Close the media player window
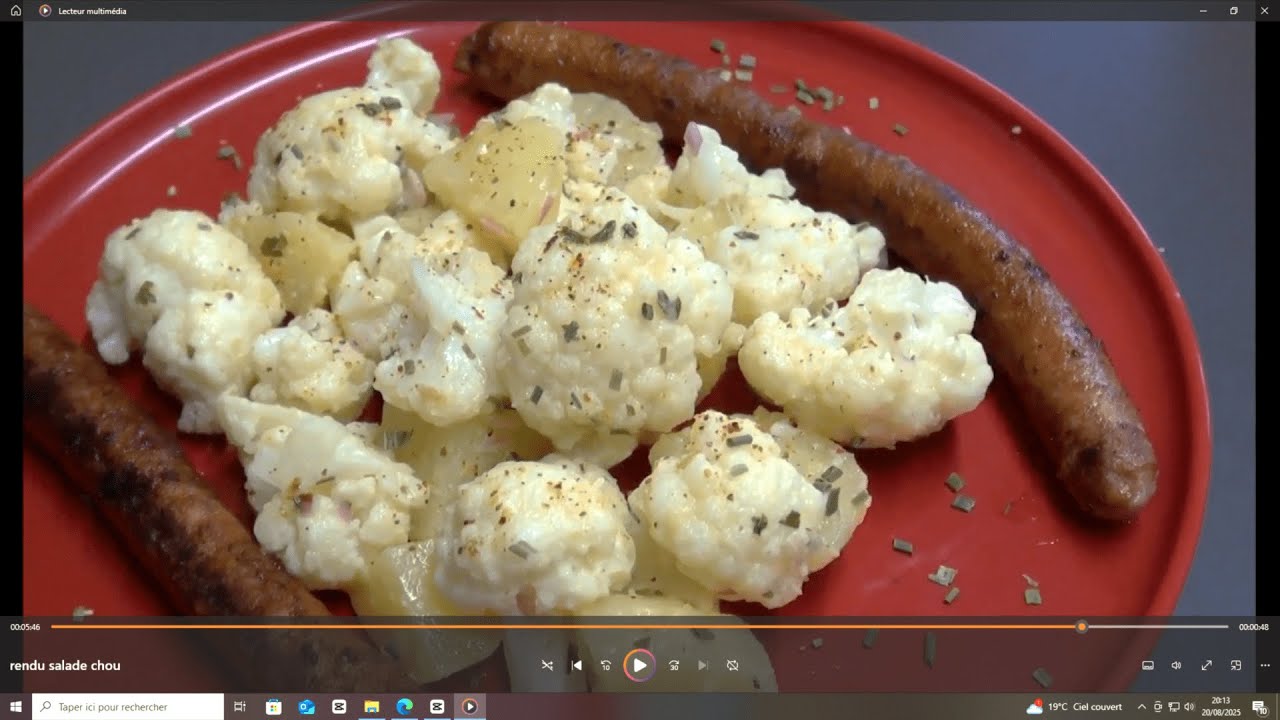 1264,10
